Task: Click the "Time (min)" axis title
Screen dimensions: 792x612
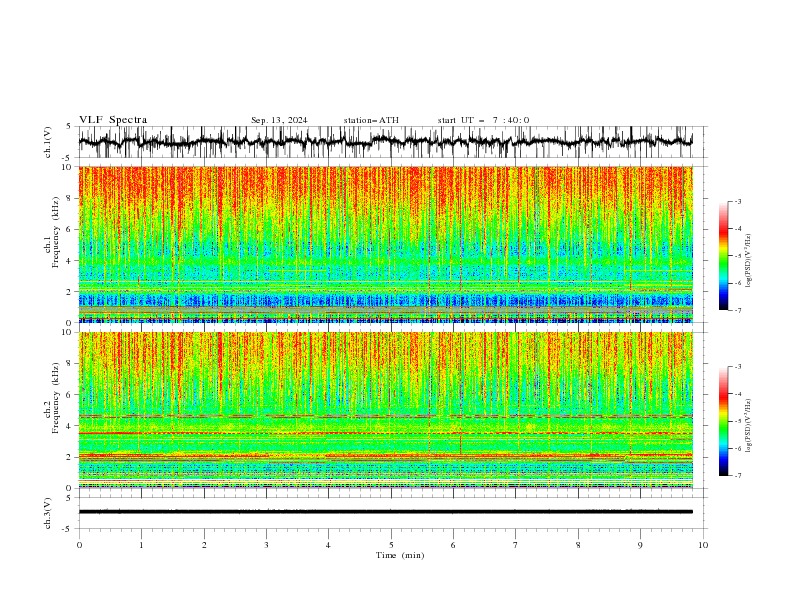Action: pyautogui.click(x=400, y=555)
